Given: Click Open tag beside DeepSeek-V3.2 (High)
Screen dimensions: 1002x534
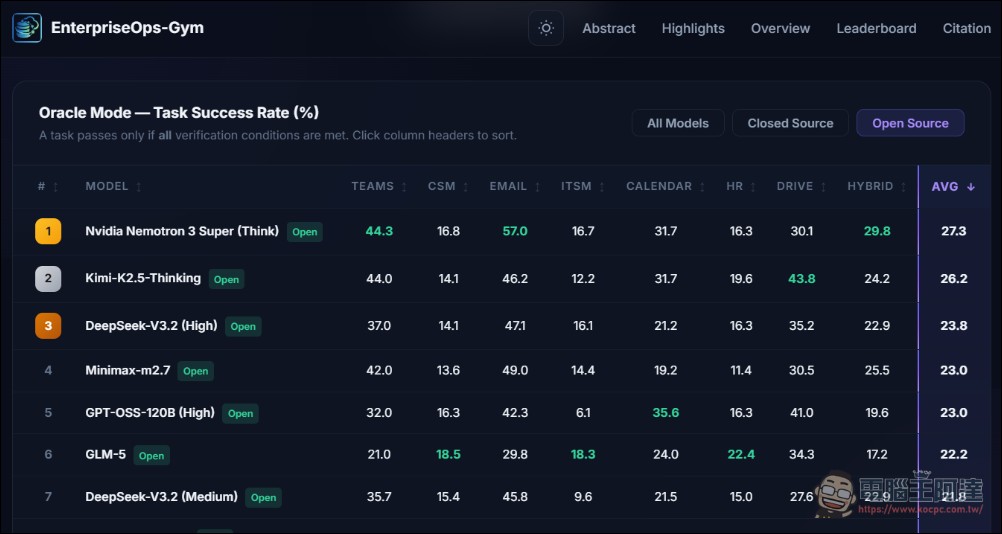Looking at the screenshot, I should [243, 326].
